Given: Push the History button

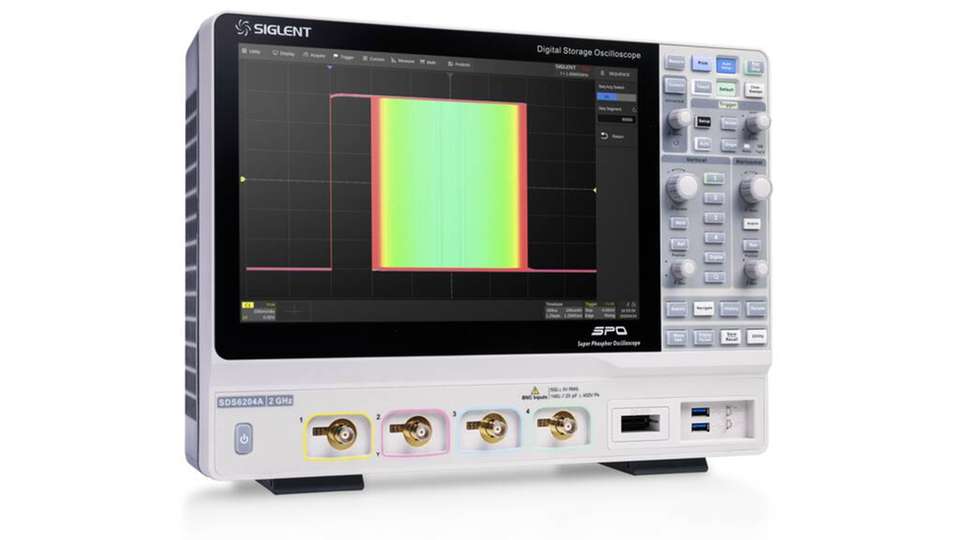Looking at the screenshot, I should click(x=730, y=309).
